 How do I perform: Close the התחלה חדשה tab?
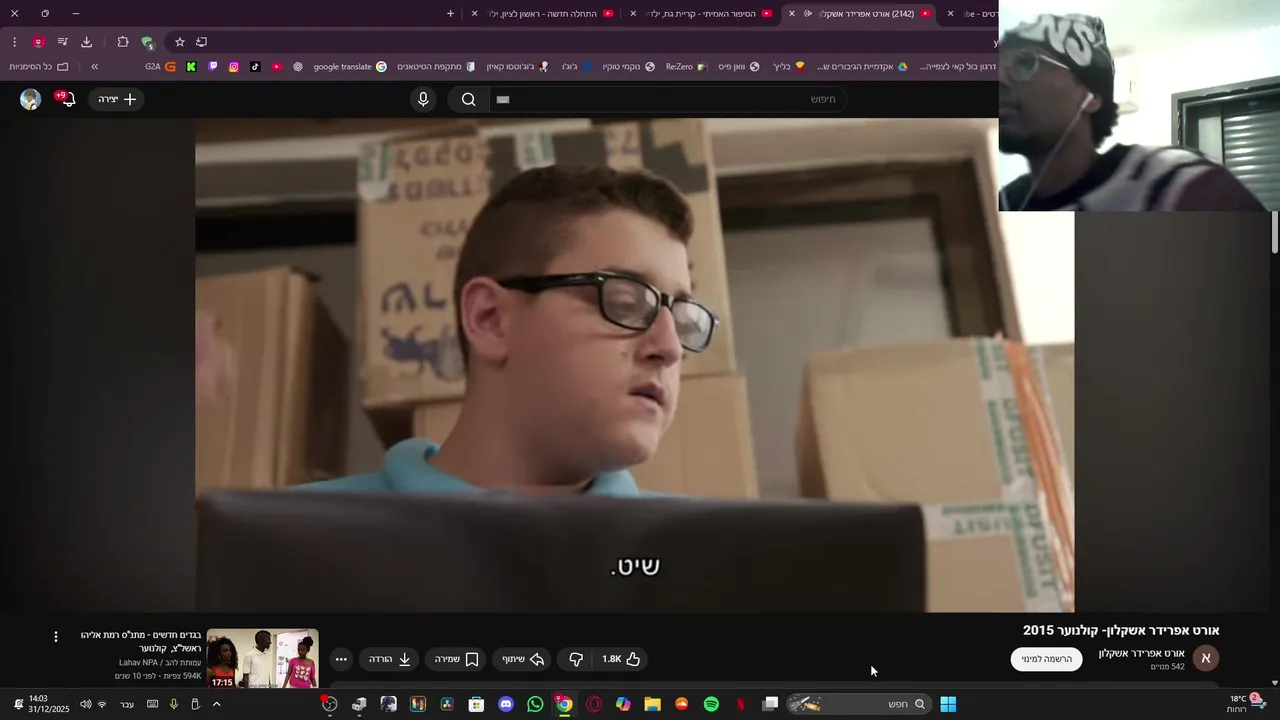(x=475, y=14)
